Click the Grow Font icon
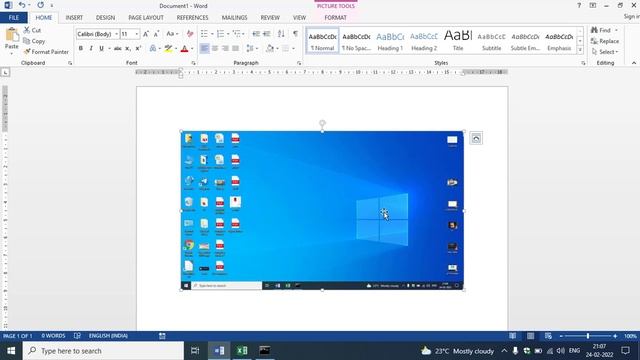 click(x=146, y=34)
